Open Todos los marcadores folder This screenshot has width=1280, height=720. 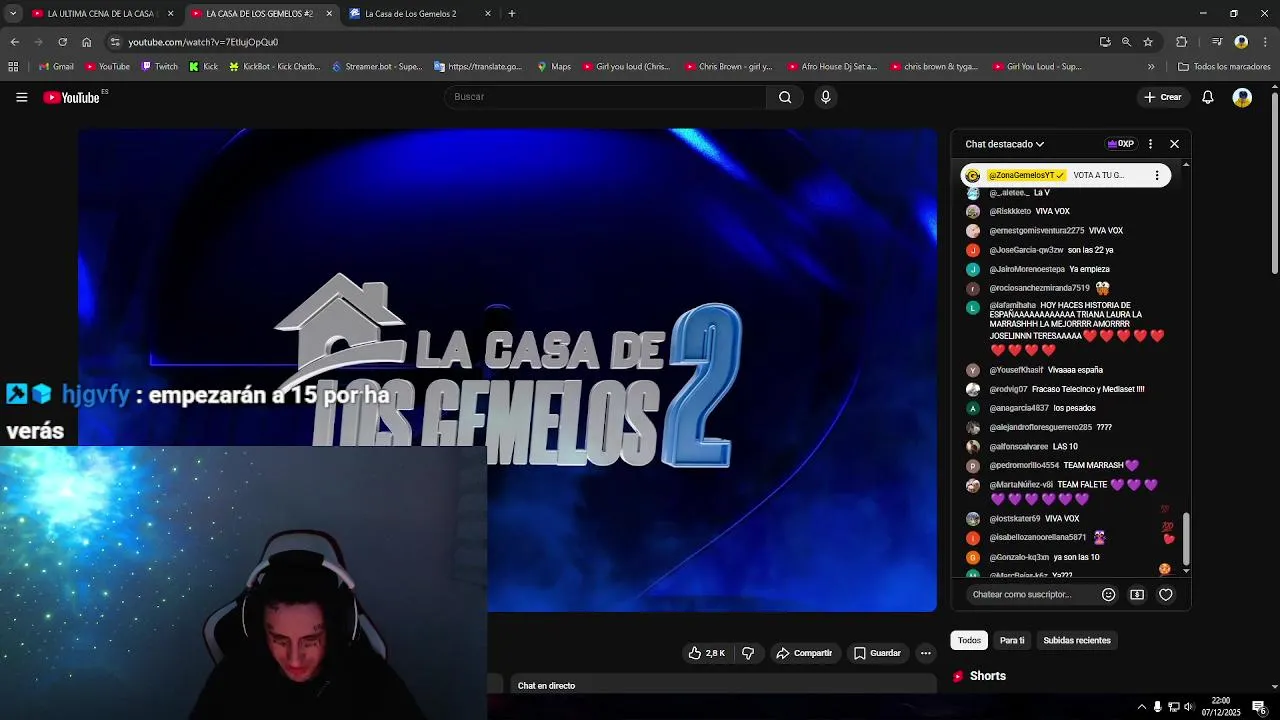(1224, 67)
